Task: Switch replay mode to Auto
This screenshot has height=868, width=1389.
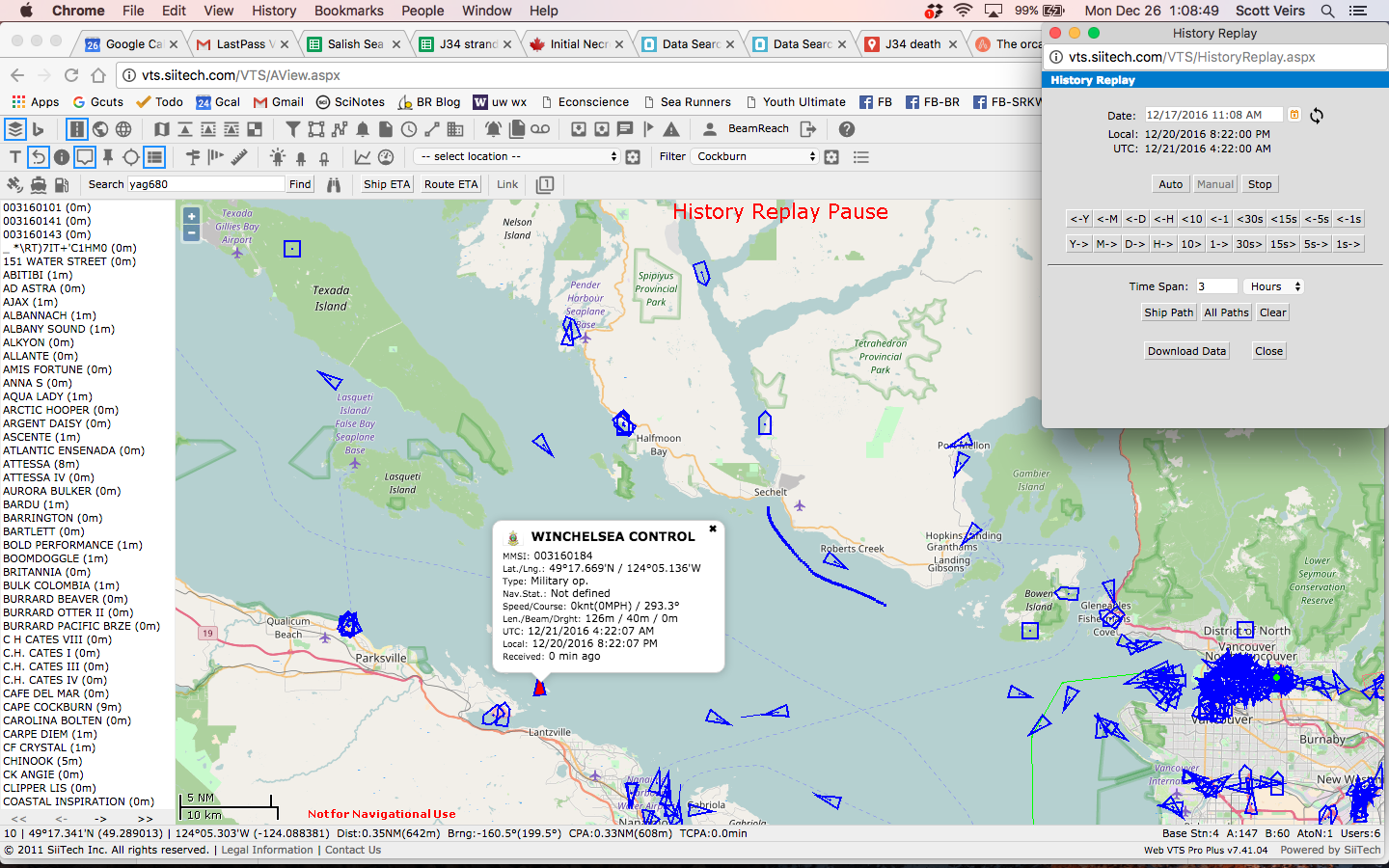Action: click(x=1170, y=184)
